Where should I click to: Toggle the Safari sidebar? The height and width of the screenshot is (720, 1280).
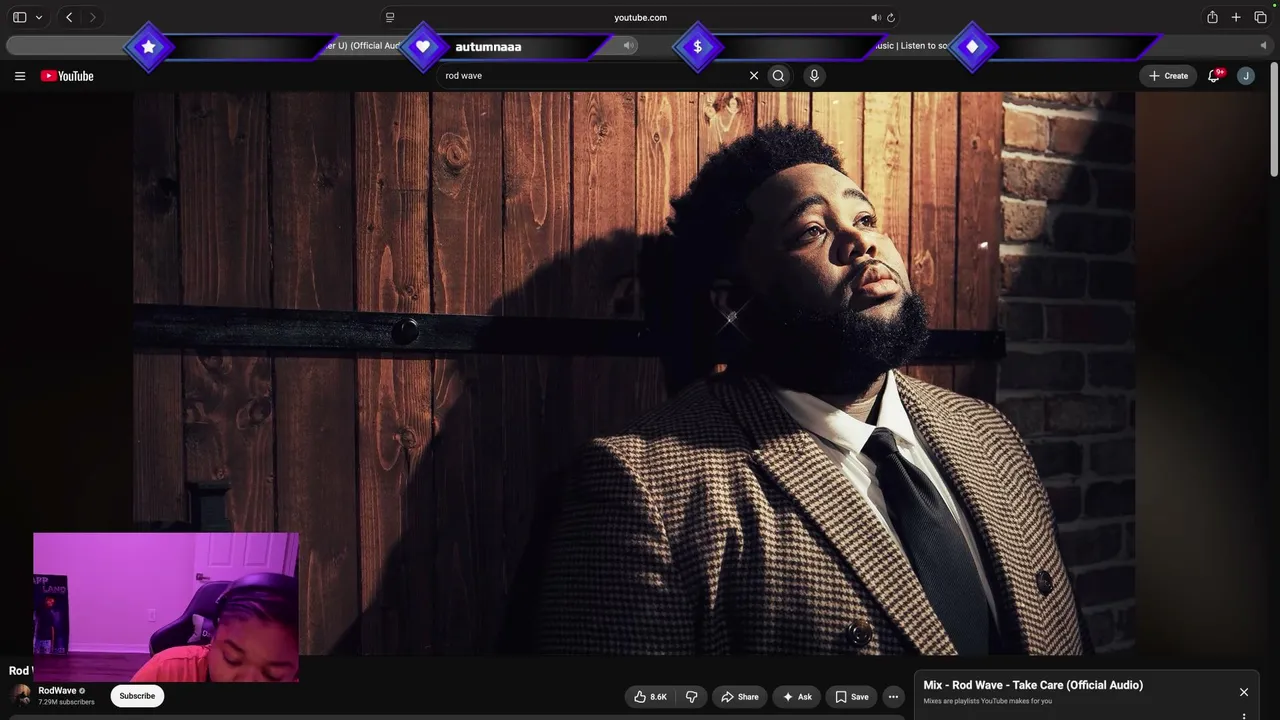tap(19, 17)
